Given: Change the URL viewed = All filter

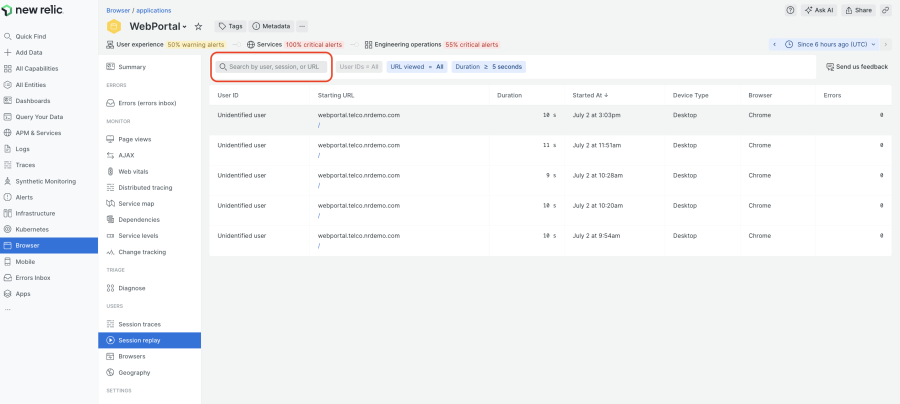Looking at the screenshot, I should click(417, 67).
